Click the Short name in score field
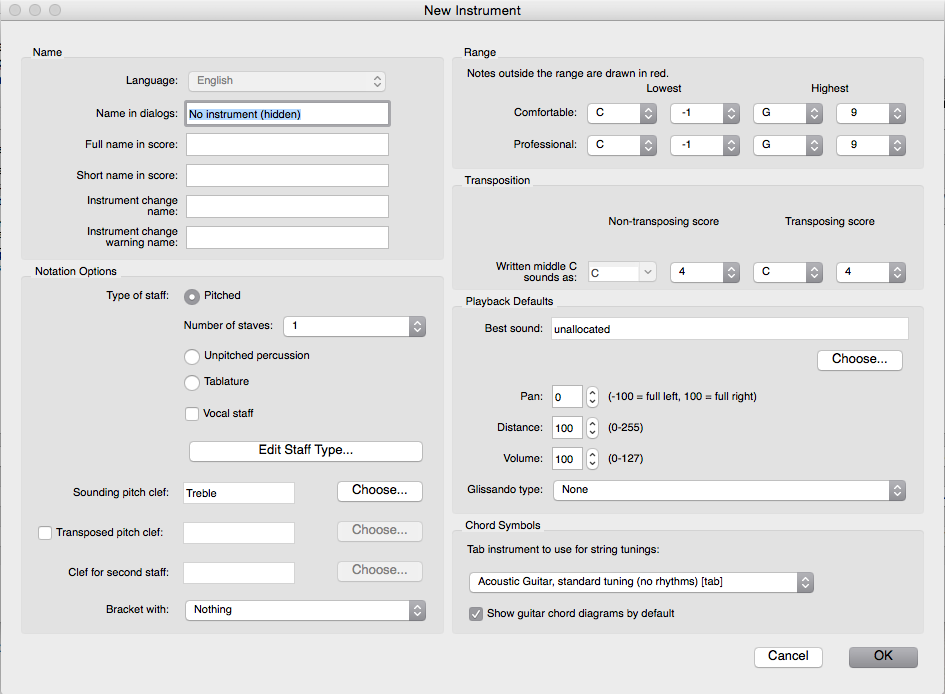 click(287, 176)
